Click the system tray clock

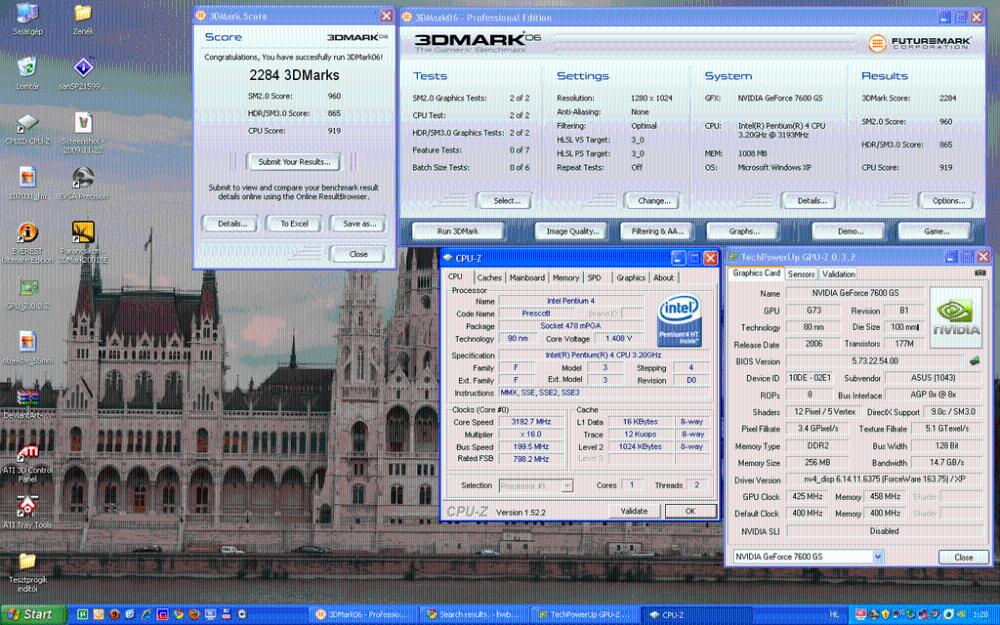tap(981, 615)
